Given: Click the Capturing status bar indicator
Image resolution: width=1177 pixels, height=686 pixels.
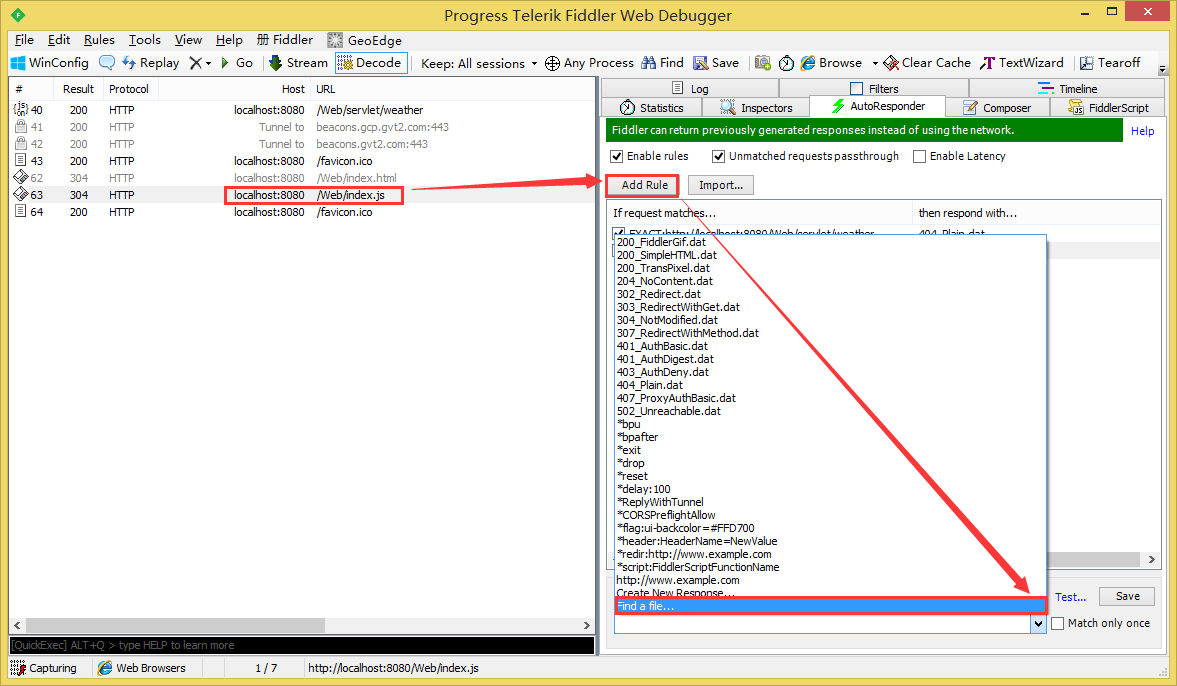Looking at the screenshot, I should [x=44, y=668].
